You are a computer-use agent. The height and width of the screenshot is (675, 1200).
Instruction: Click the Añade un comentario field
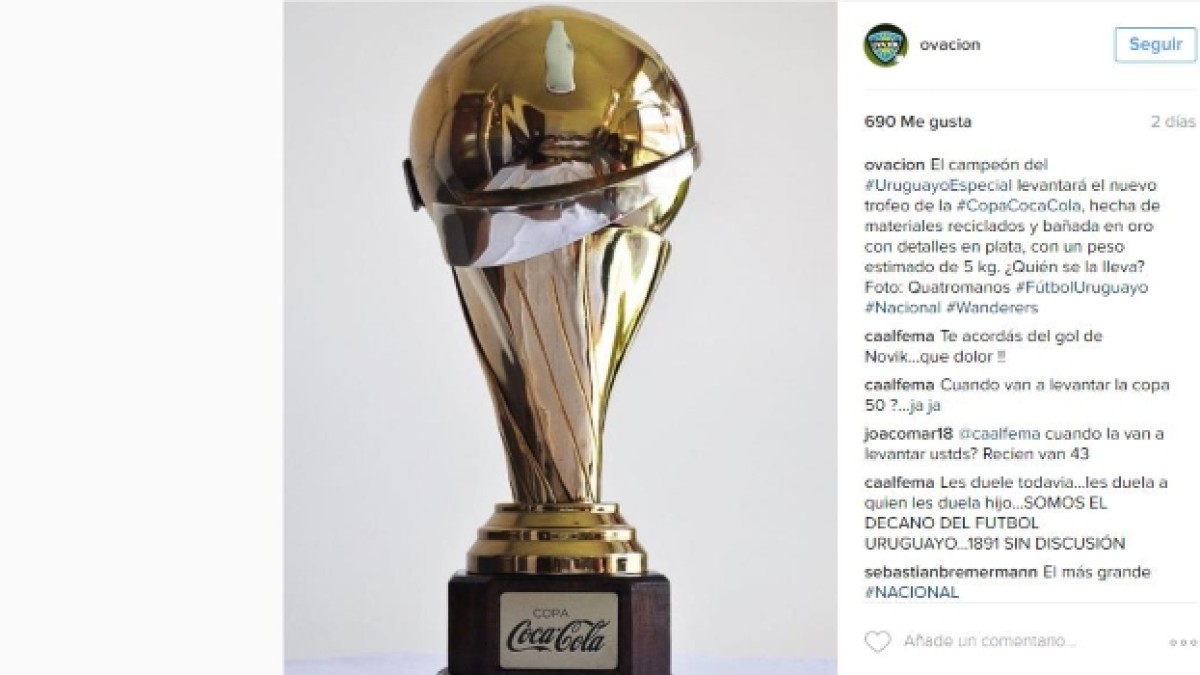point(1030,641)
